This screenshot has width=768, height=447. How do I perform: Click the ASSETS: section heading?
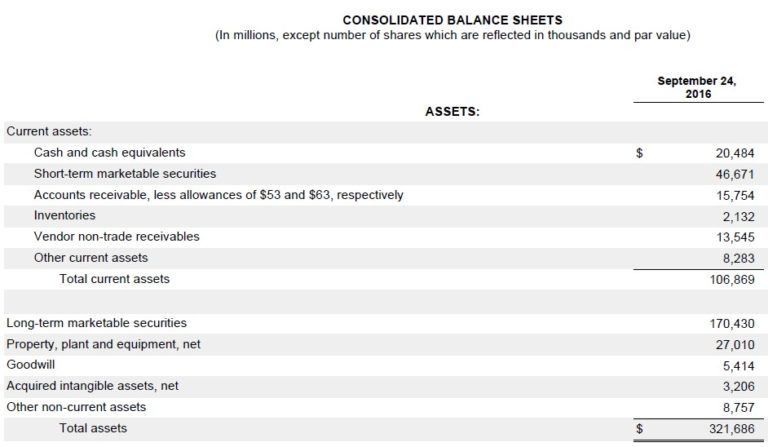[x=452, y=112]
